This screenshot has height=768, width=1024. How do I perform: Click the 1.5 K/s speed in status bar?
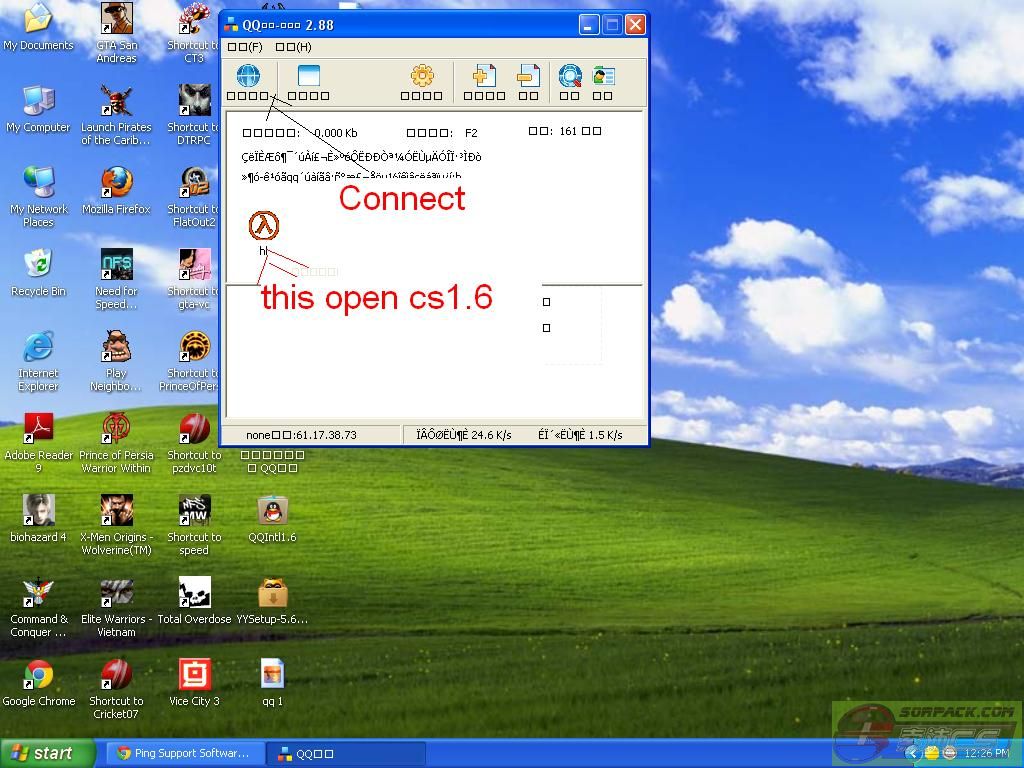point(605,435)
